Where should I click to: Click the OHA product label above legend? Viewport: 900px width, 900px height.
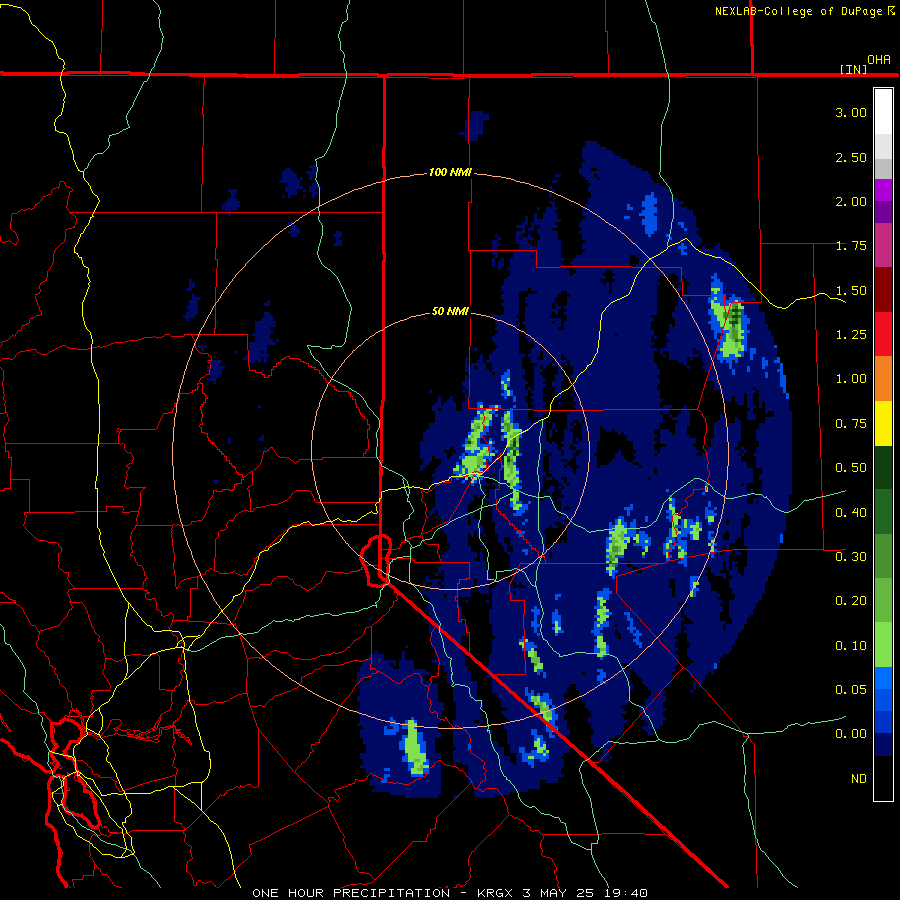879,60
